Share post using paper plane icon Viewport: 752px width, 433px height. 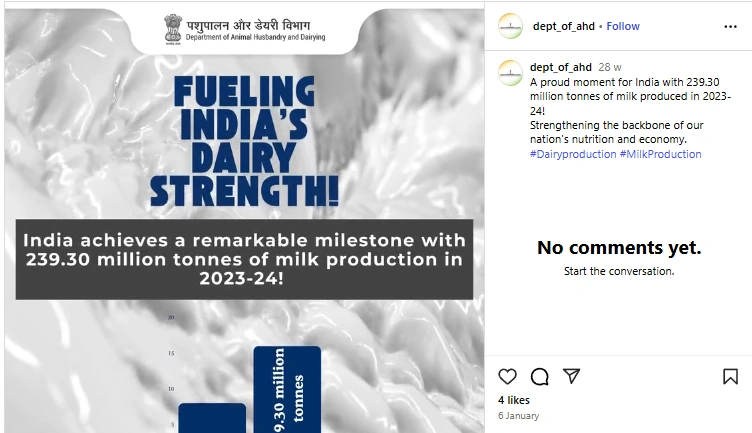click(572, 376)
